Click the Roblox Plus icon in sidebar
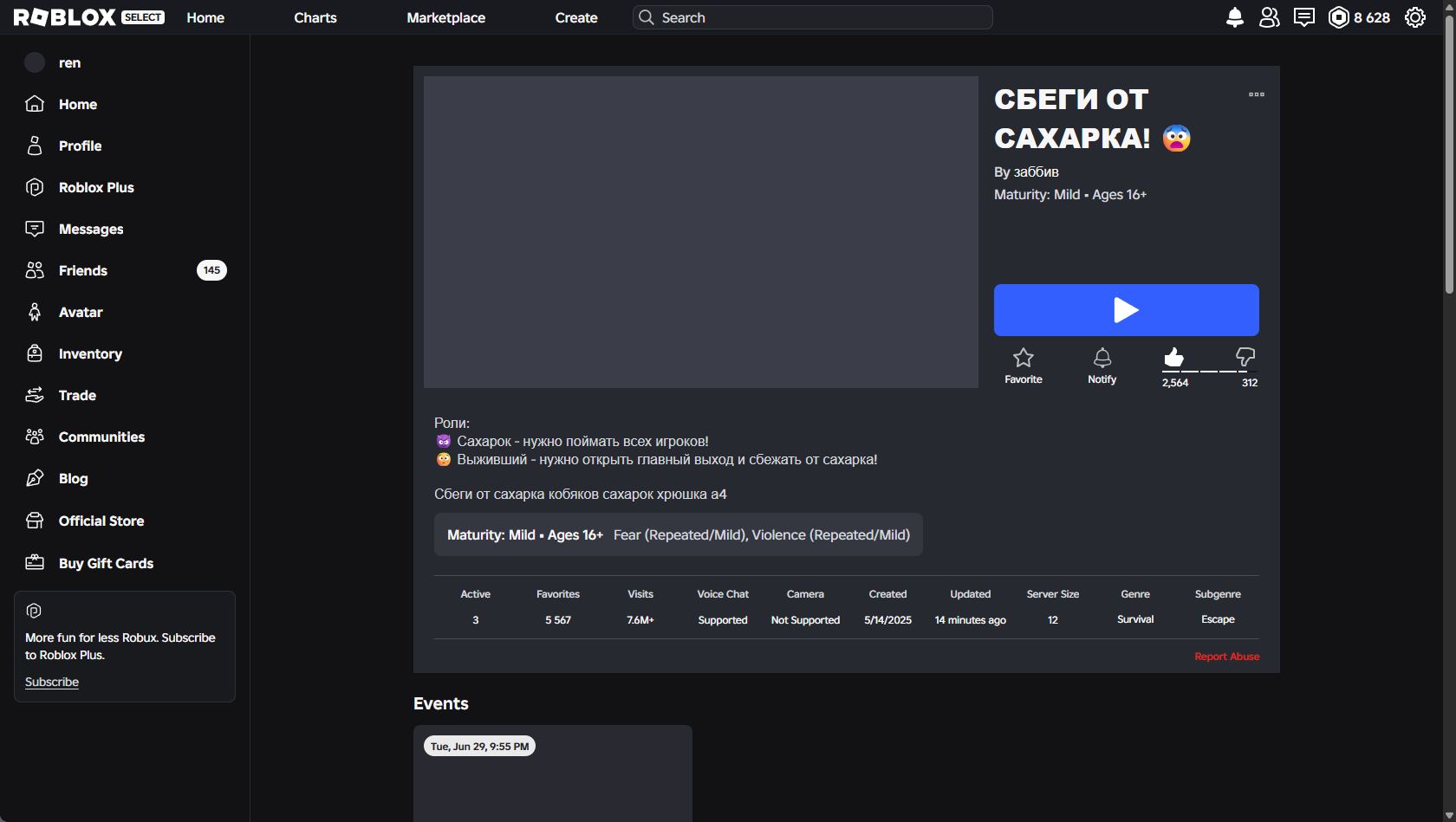1456x822 pixels. pyautogui.click(x=35, y=187)
